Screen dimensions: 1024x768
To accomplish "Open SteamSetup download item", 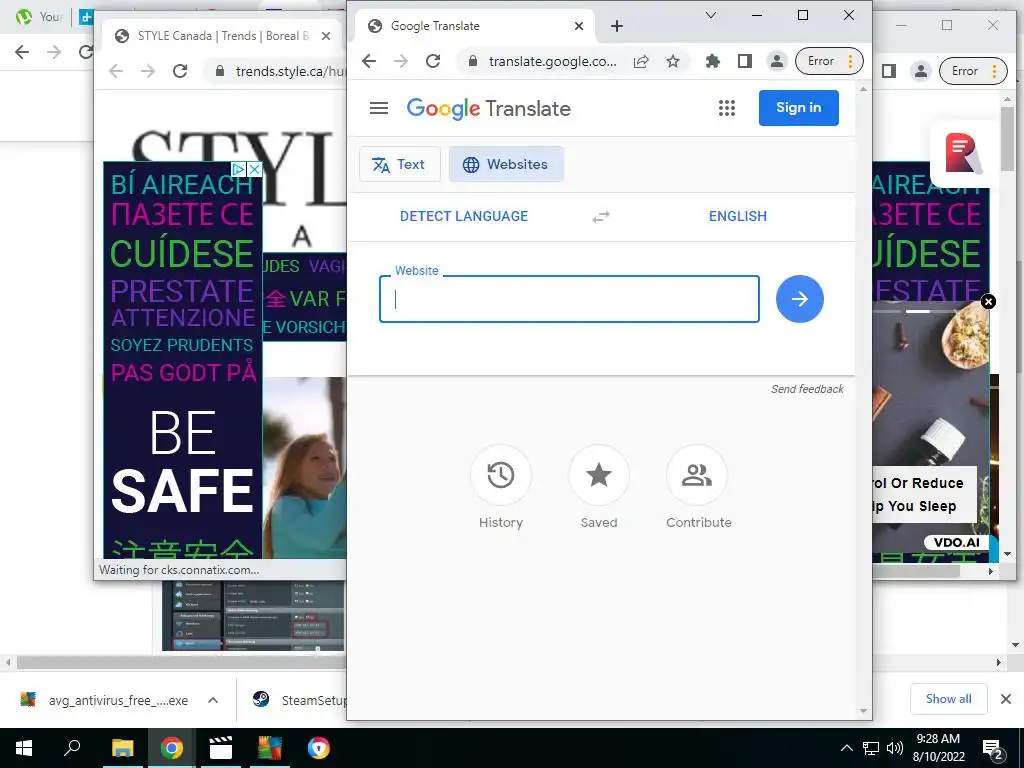I will (300, 700).
